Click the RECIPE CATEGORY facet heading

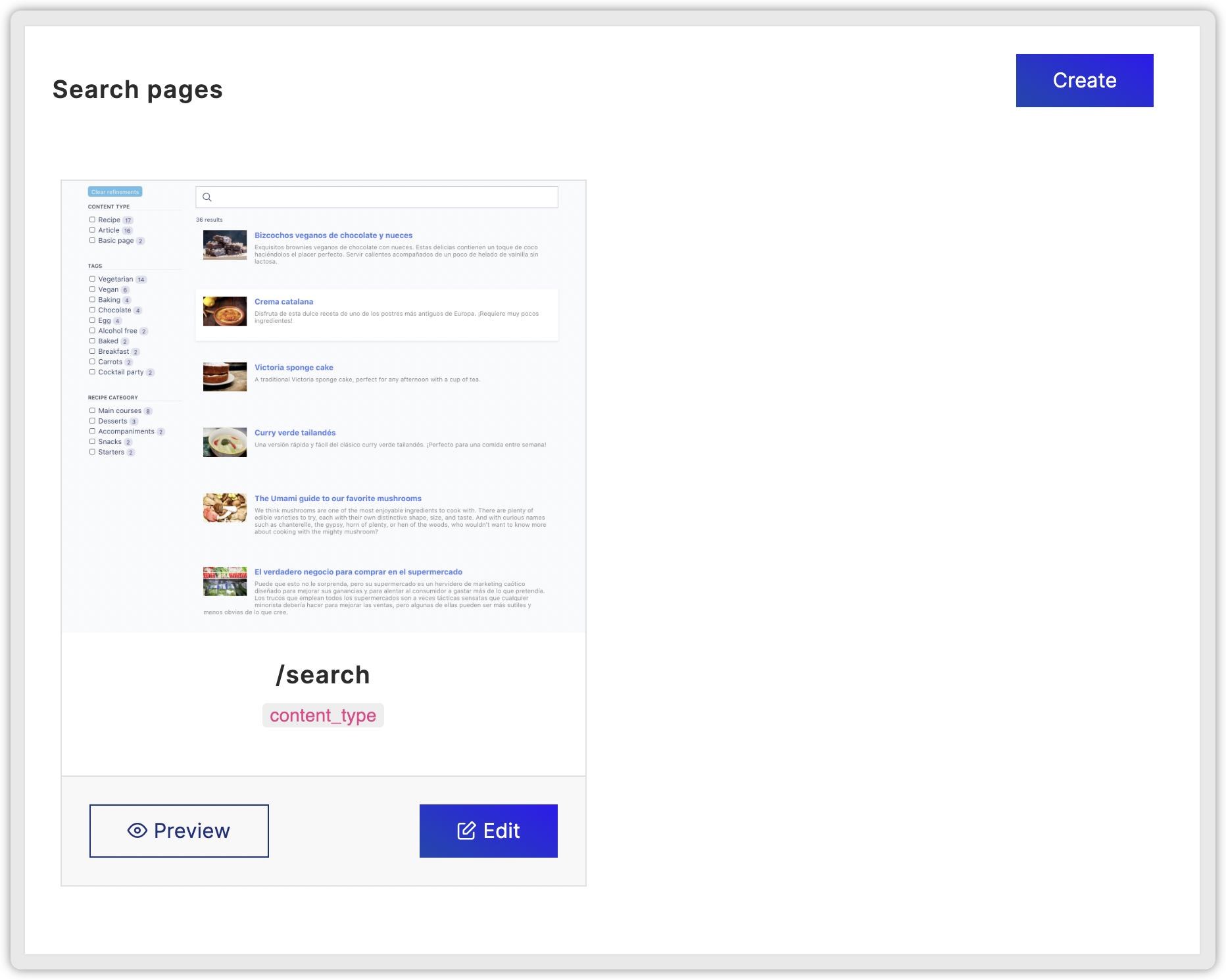113,398
